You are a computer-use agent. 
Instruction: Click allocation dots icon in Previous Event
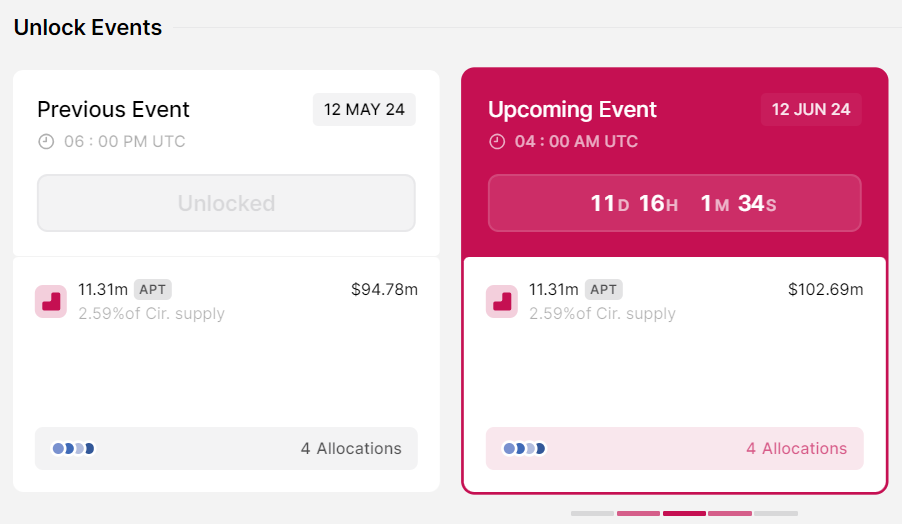pos(73,449)
